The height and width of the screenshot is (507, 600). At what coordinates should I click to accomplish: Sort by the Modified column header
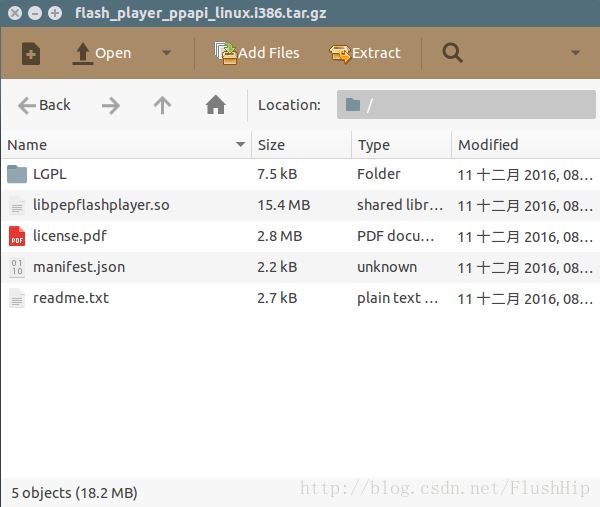(x=526, y=145)
